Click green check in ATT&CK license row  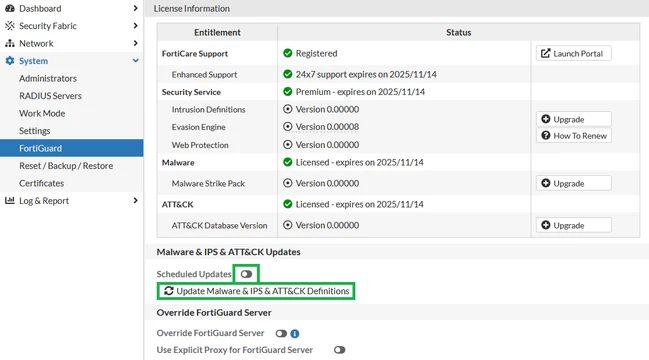[288, 204]
